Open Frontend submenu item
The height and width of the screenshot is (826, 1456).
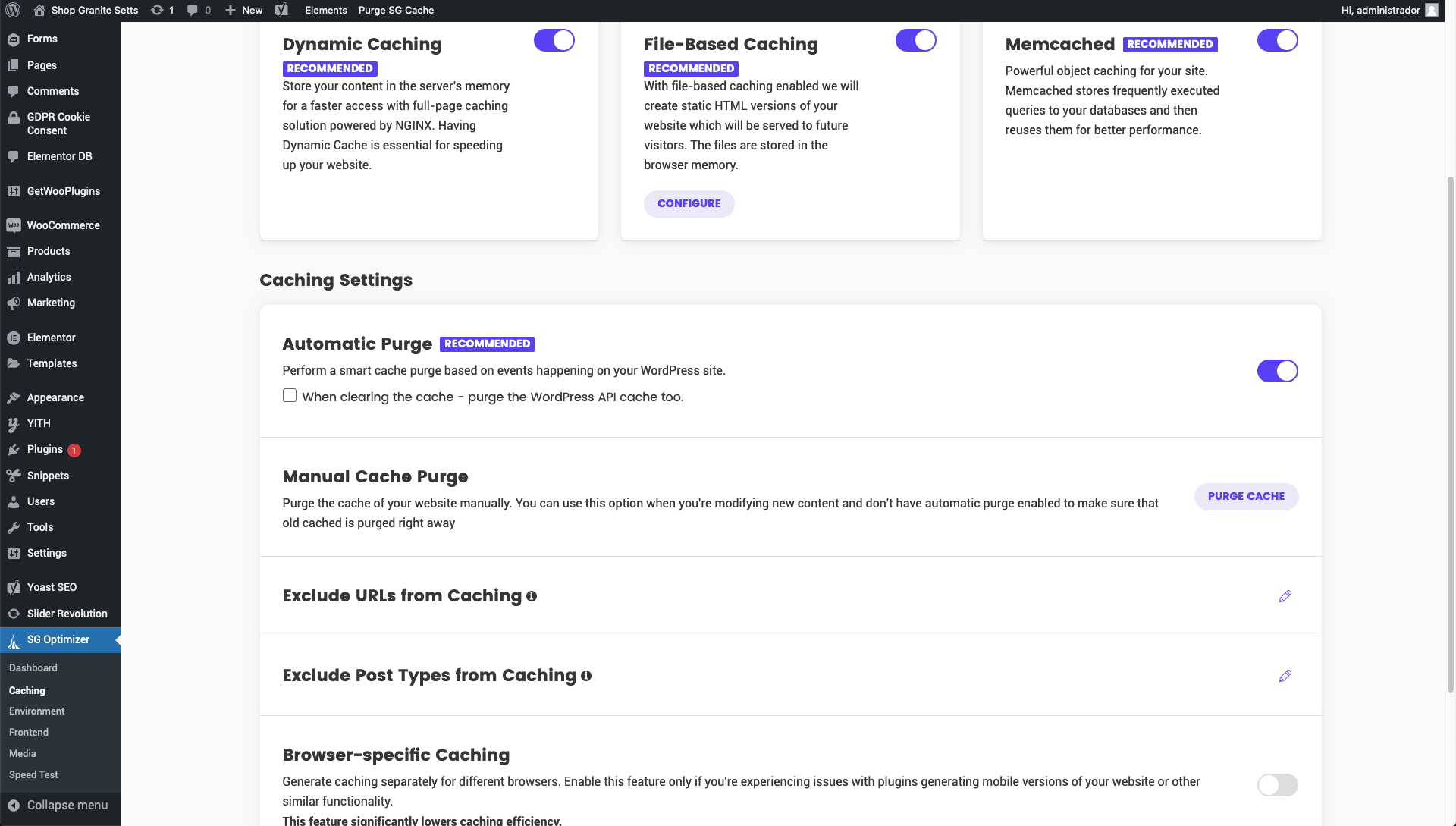(x=29, y=732)
